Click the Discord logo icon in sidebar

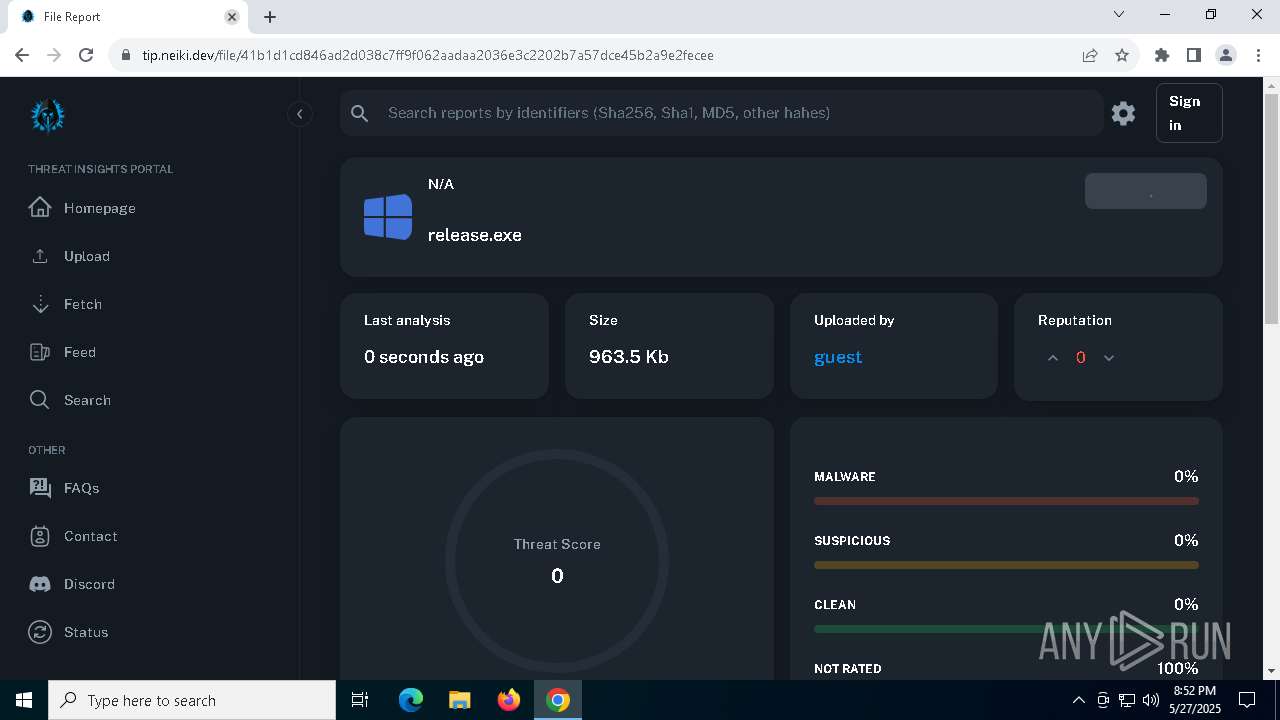tap(40, 584)
